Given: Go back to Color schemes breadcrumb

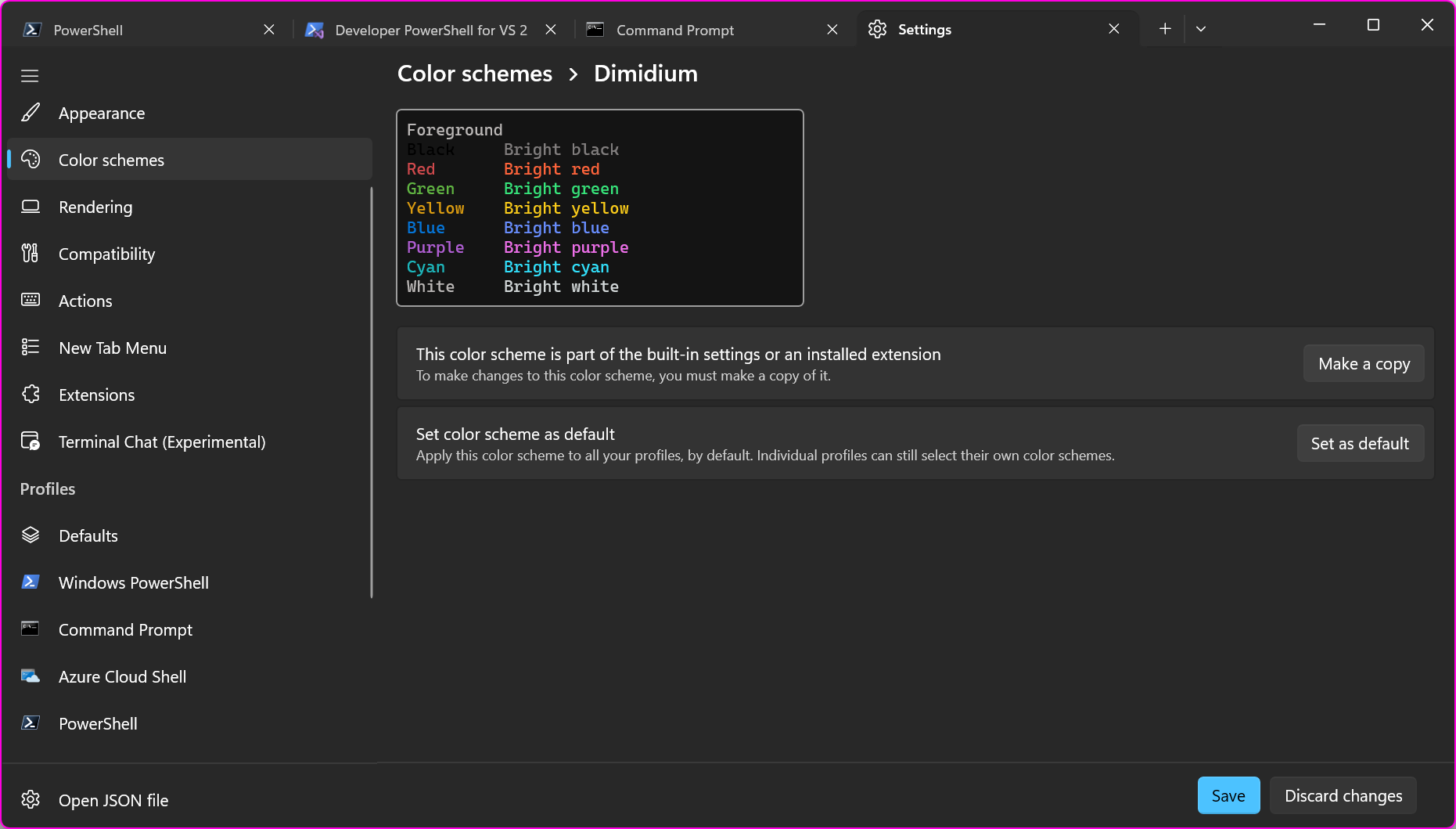Looking at the screenshot, I should pos(475,74).
